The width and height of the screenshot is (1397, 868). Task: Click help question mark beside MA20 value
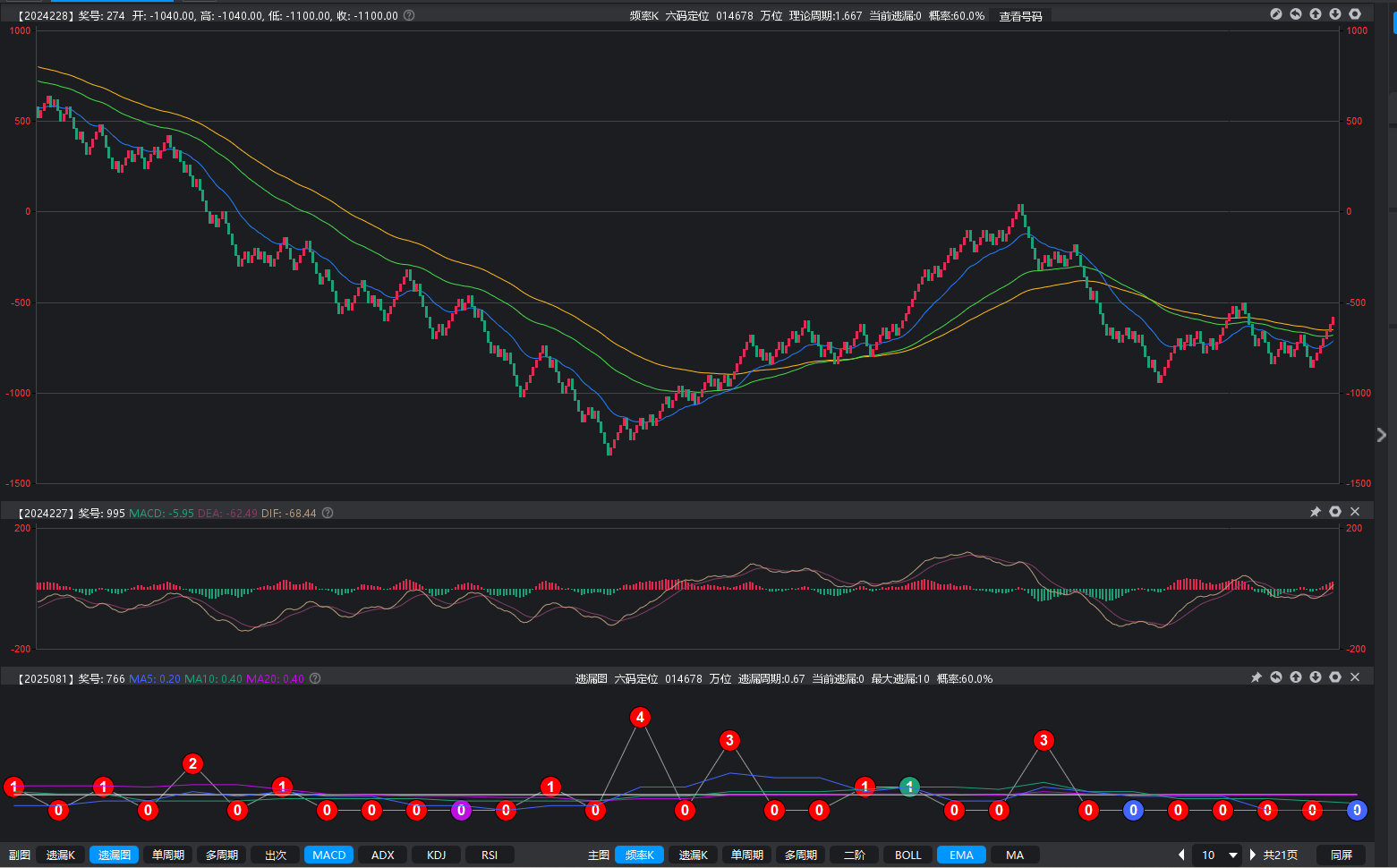(315, 678)
